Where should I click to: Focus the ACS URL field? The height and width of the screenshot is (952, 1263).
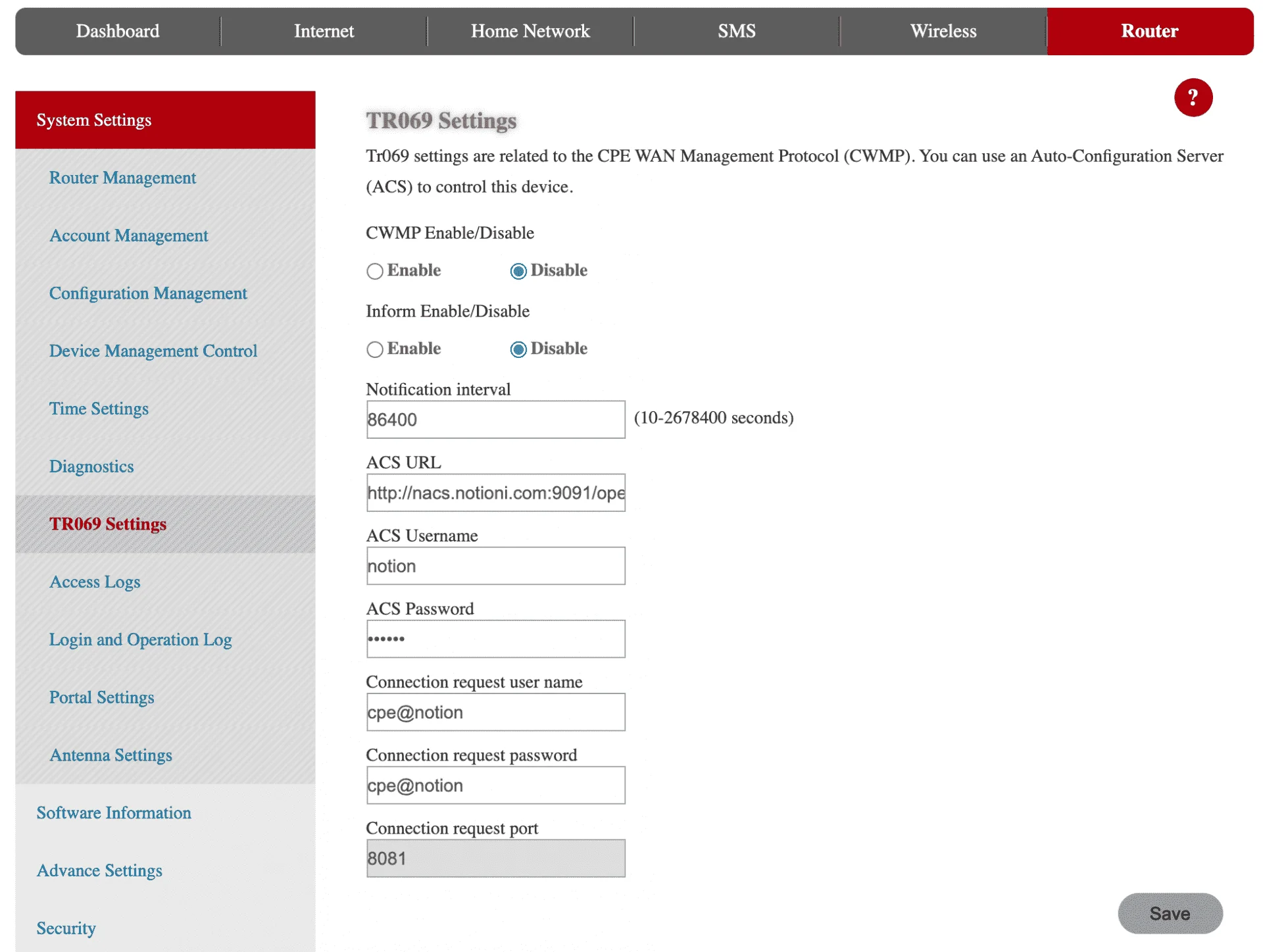(495, 492)
